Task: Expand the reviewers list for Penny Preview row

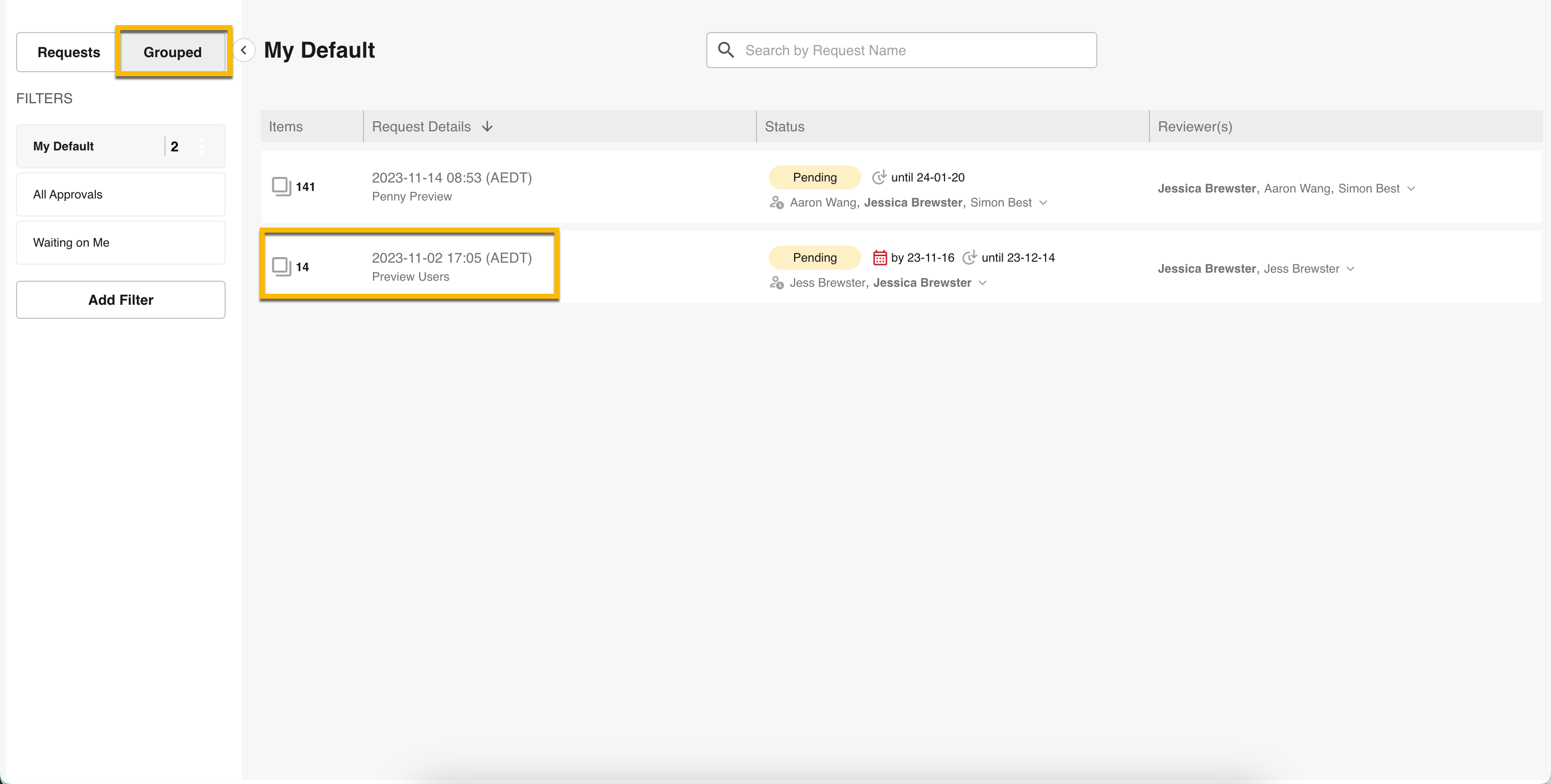Action: [x=1411, y=188]
